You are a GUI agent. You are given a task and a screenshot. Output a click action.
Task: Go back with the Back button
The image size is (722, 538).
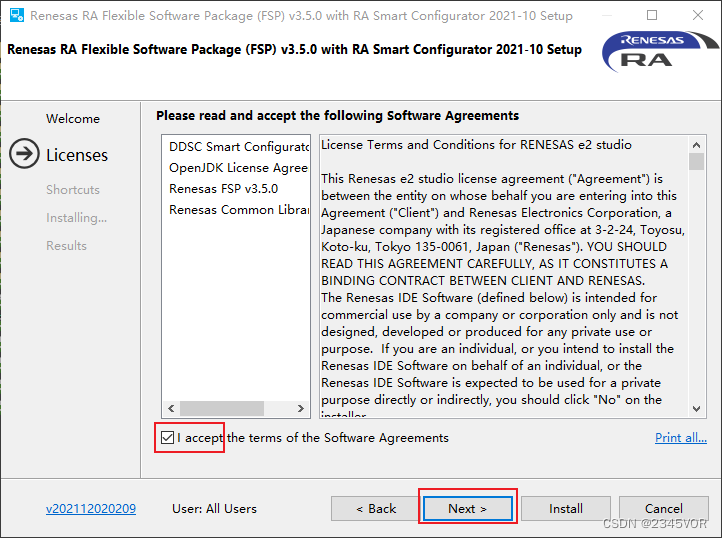pyautogui.click(x=376, y=508)
